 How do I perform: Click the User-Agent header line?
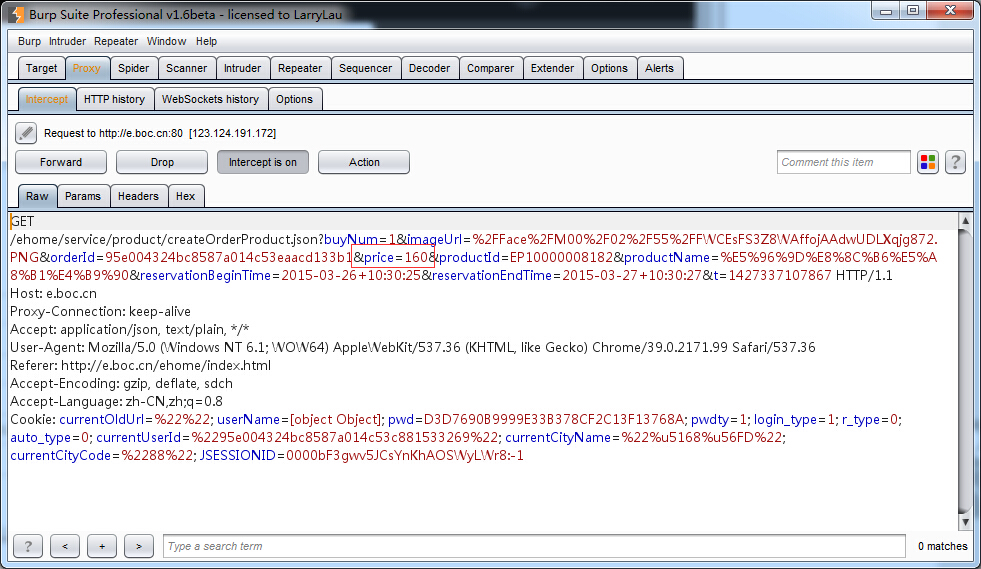(x=413, y=347)
